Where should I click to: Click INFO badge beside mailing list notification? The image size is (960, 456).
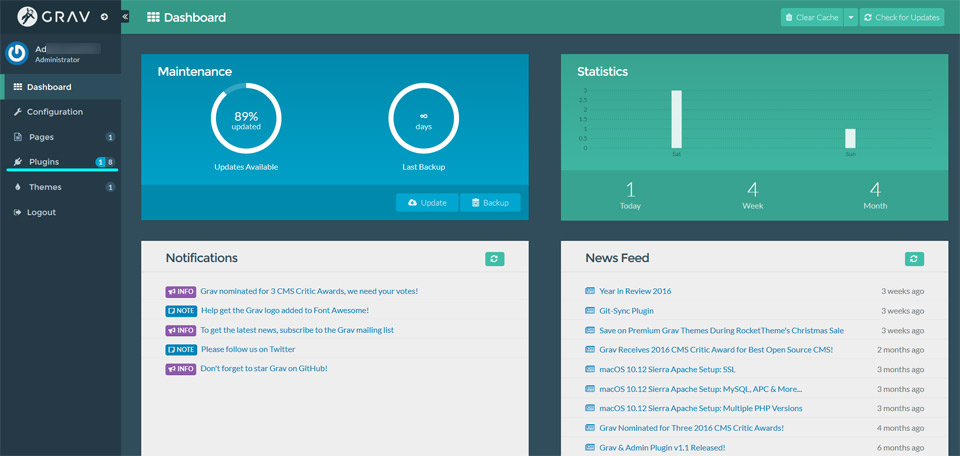point(181,330)
